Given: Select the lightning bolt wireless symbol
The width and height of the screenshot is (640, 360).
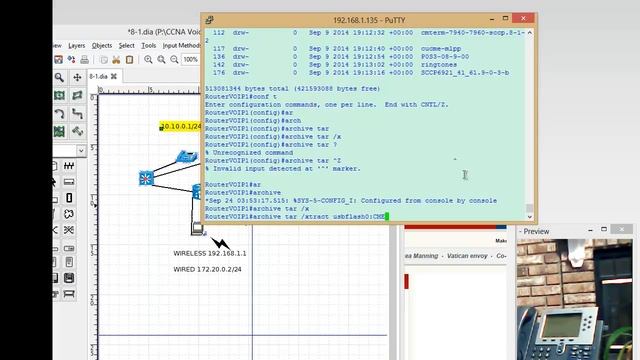Looking at the screenshot, I should click(x=220, y=244).
